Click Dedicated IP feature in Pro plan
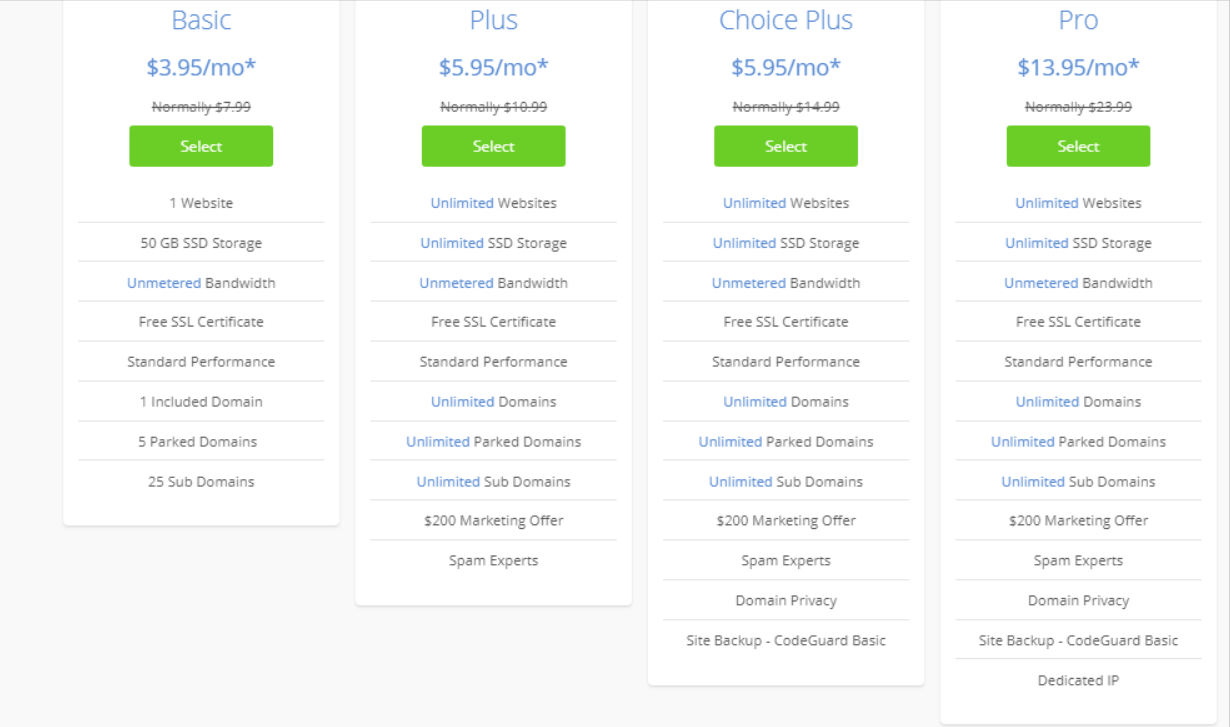Image resolution: width=1230 pixels, height=727 pixels. [x=1078, y=681]
